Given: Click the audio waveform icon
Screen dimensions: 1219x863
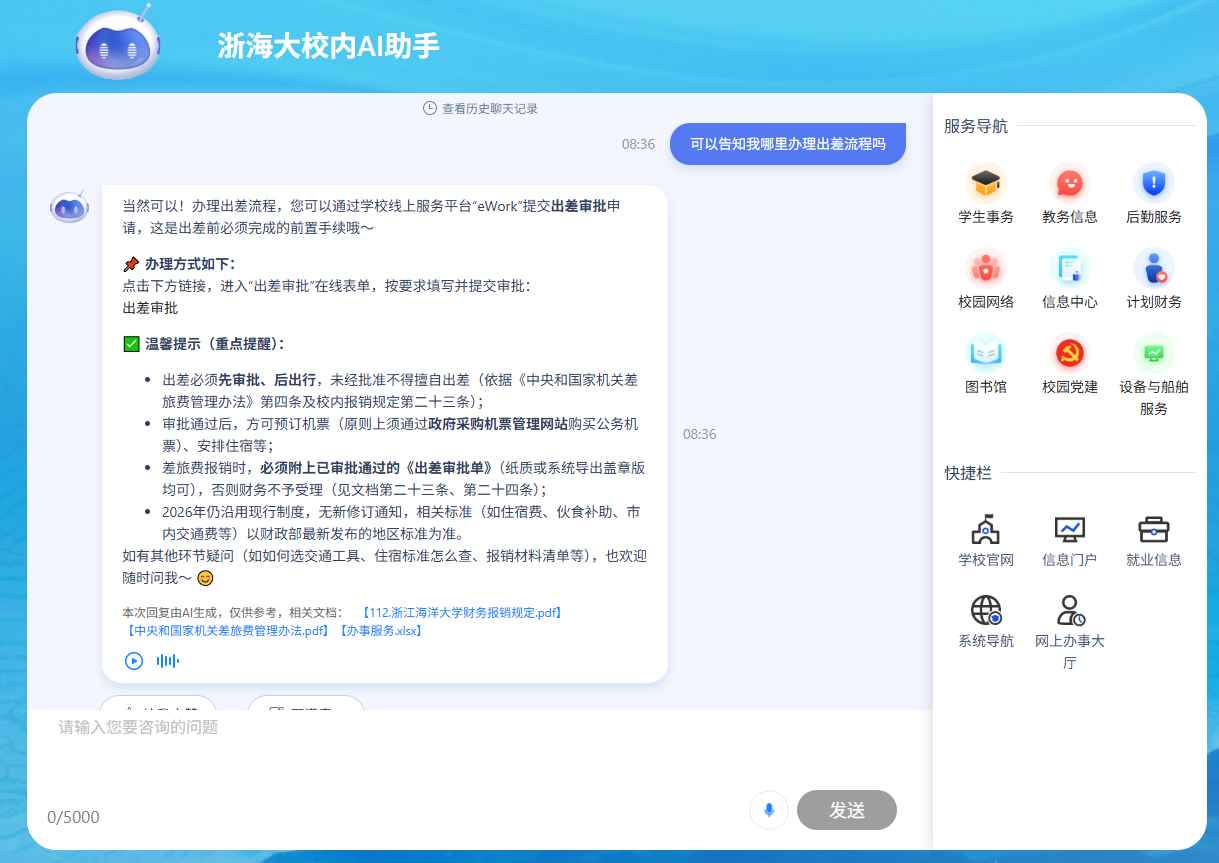Looking at the screenshot, I should [168, 661].
